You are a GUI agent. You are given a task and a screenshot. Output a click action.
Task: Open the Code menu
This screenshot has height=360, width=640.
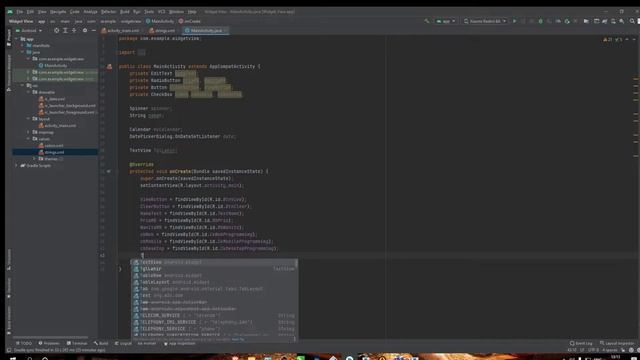point(75,12)
